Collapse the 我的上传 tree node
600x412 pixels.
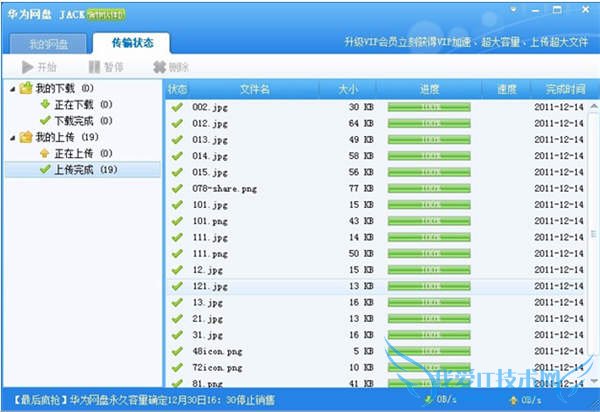click(x=13, y=137)
